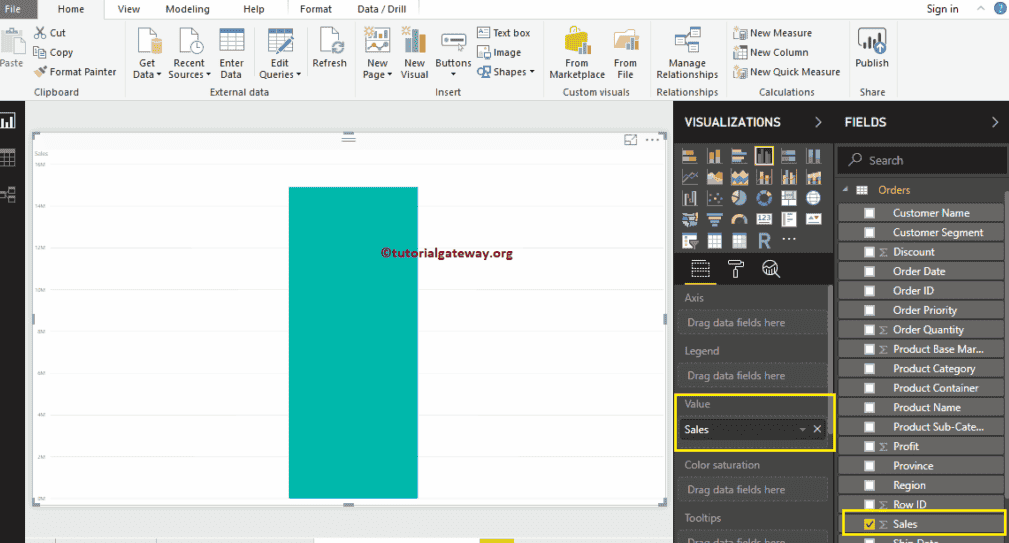Image resolution: width=1009 pixels, height=543 pixels.
Task: Tick the Customer Segment field checkbox
Action: tap(869, 232)
